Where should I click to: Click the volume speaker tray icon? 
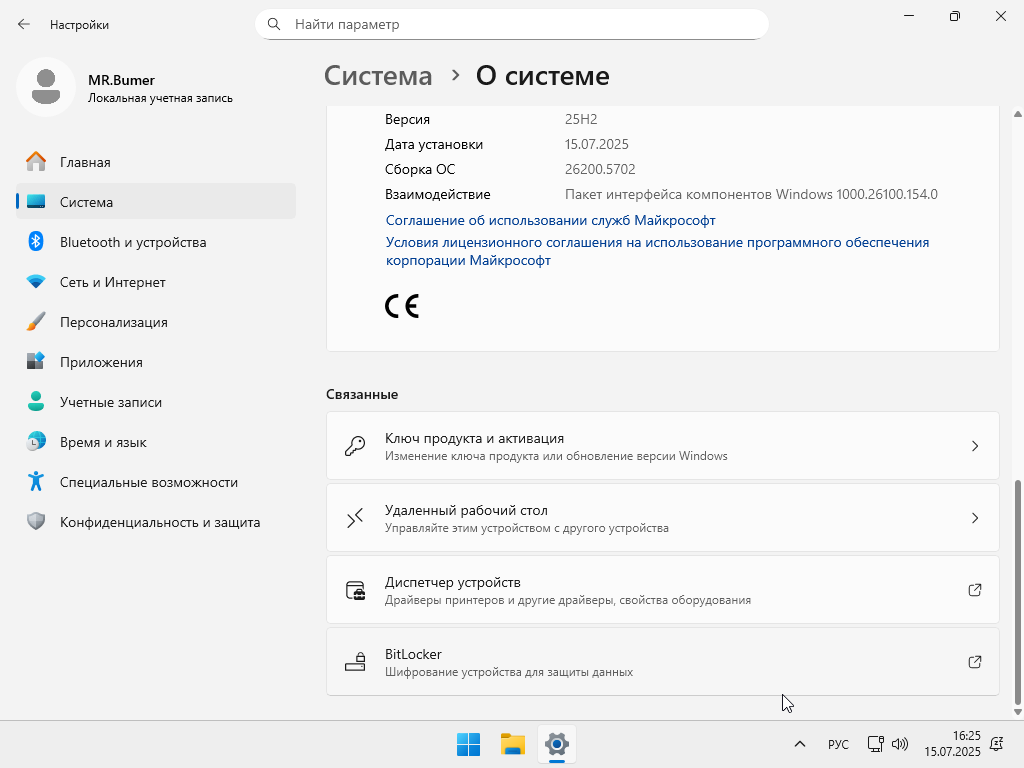900,744
